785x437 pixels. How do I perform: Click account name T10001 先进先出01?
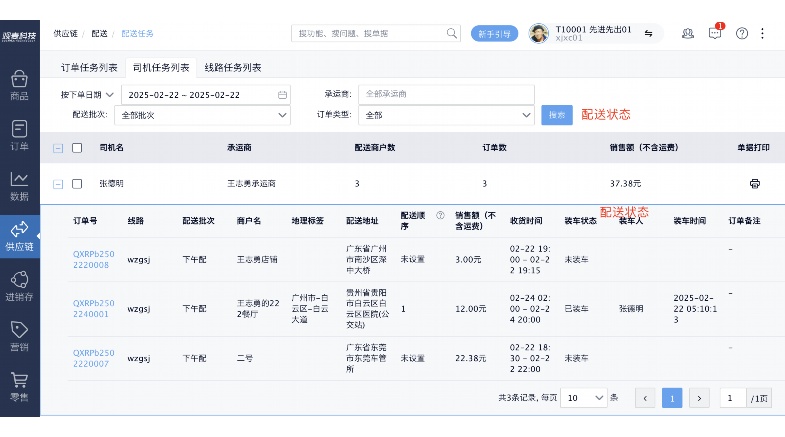point(593,30)
